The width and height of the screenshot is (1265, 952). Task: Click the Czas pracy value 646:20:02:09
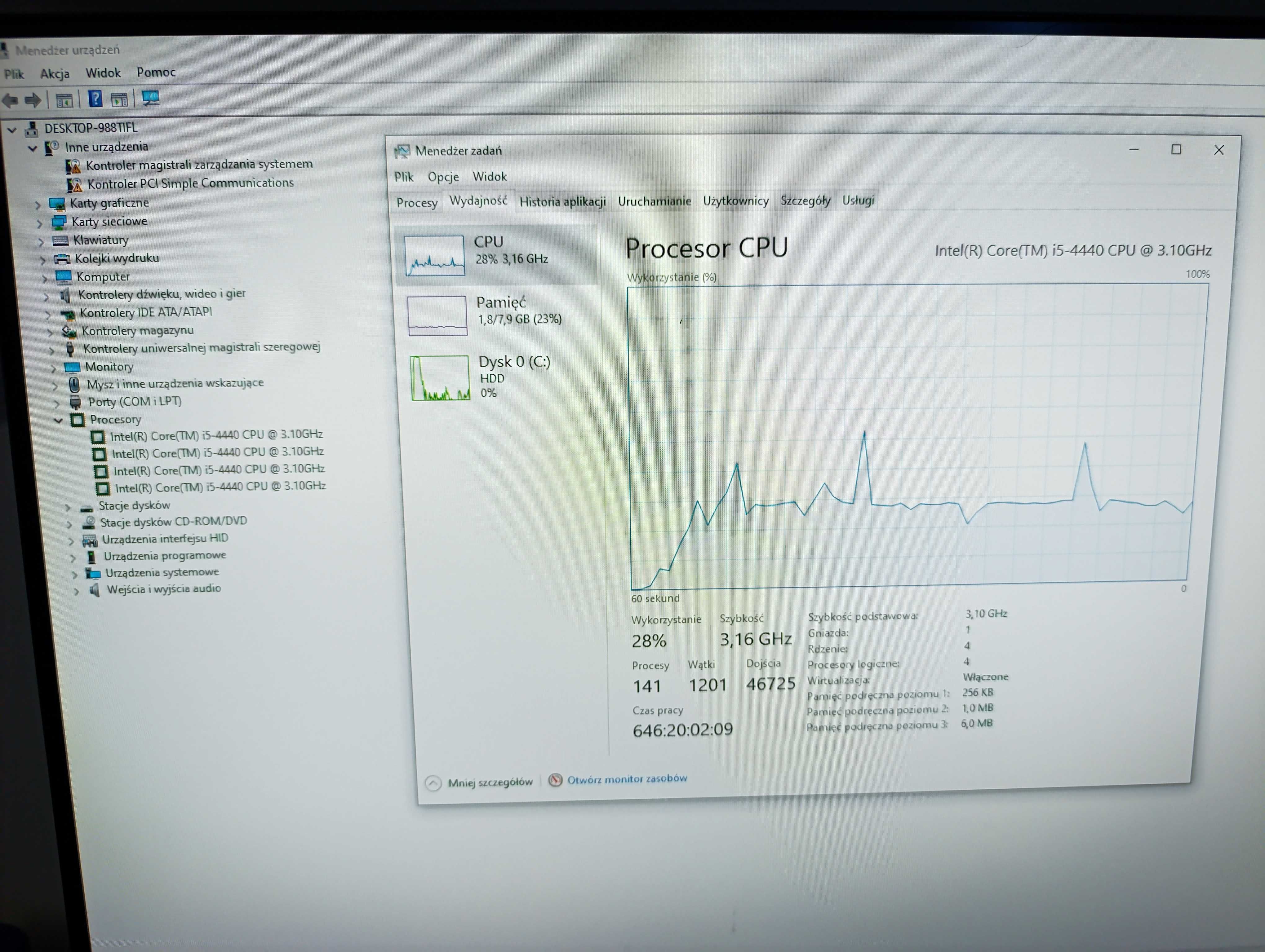(683, 730)
